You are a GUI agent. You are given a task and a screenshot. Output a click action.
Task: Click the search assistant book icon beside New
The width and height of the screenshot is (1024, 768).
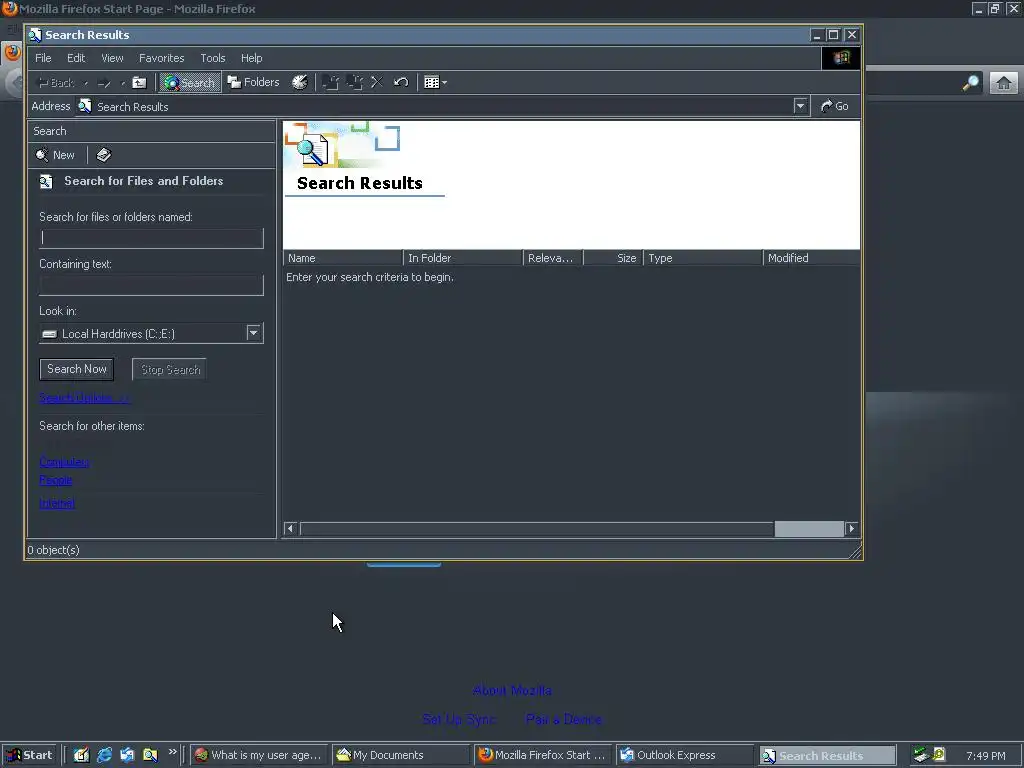click(104, 155)
